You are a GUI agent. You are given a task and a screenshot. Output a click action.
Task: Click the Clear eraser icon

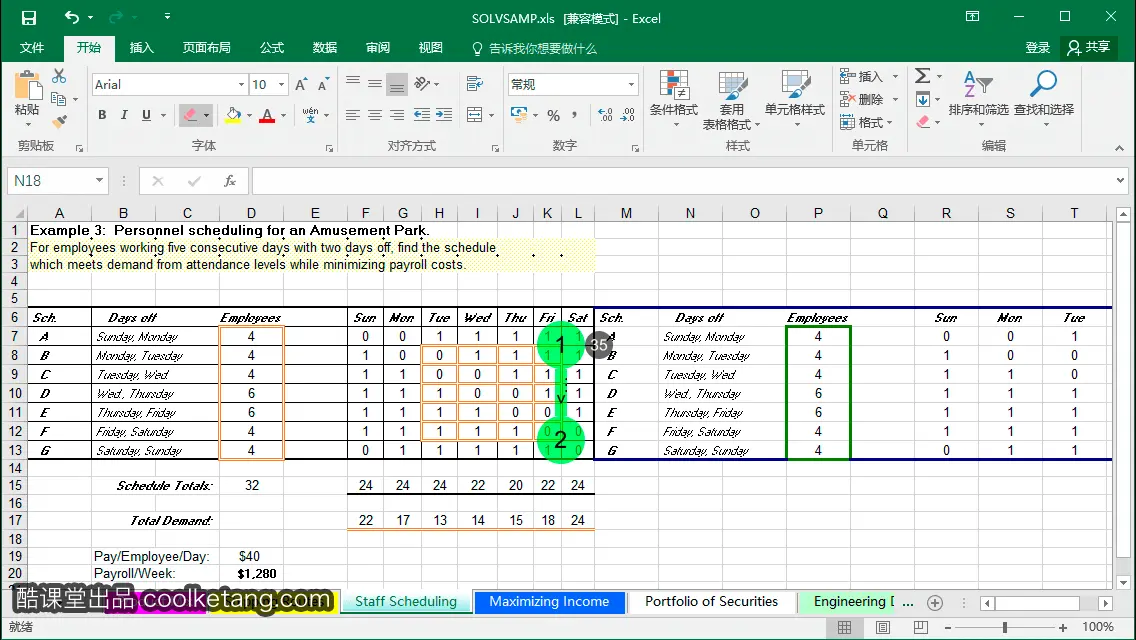click(x=923, y=122)
